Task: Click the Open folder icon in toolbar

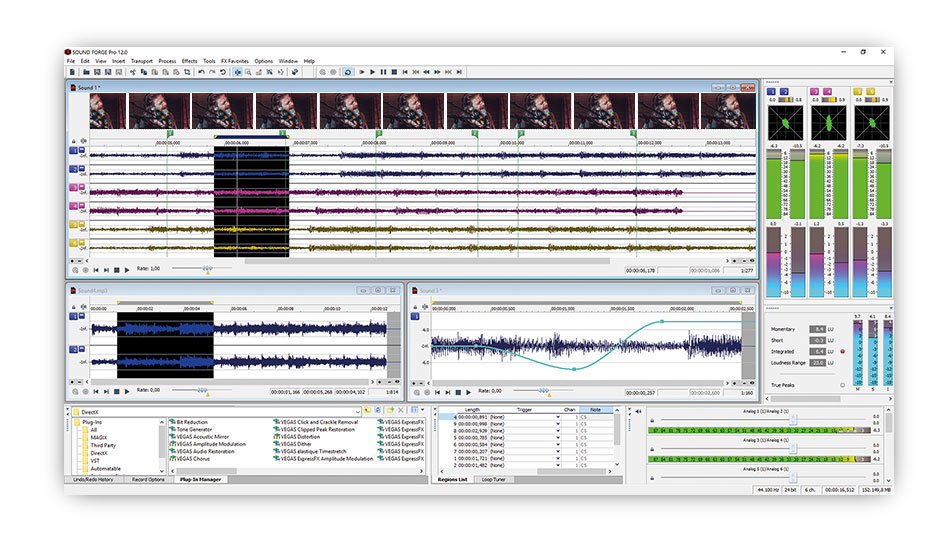Action: (86, 72)
